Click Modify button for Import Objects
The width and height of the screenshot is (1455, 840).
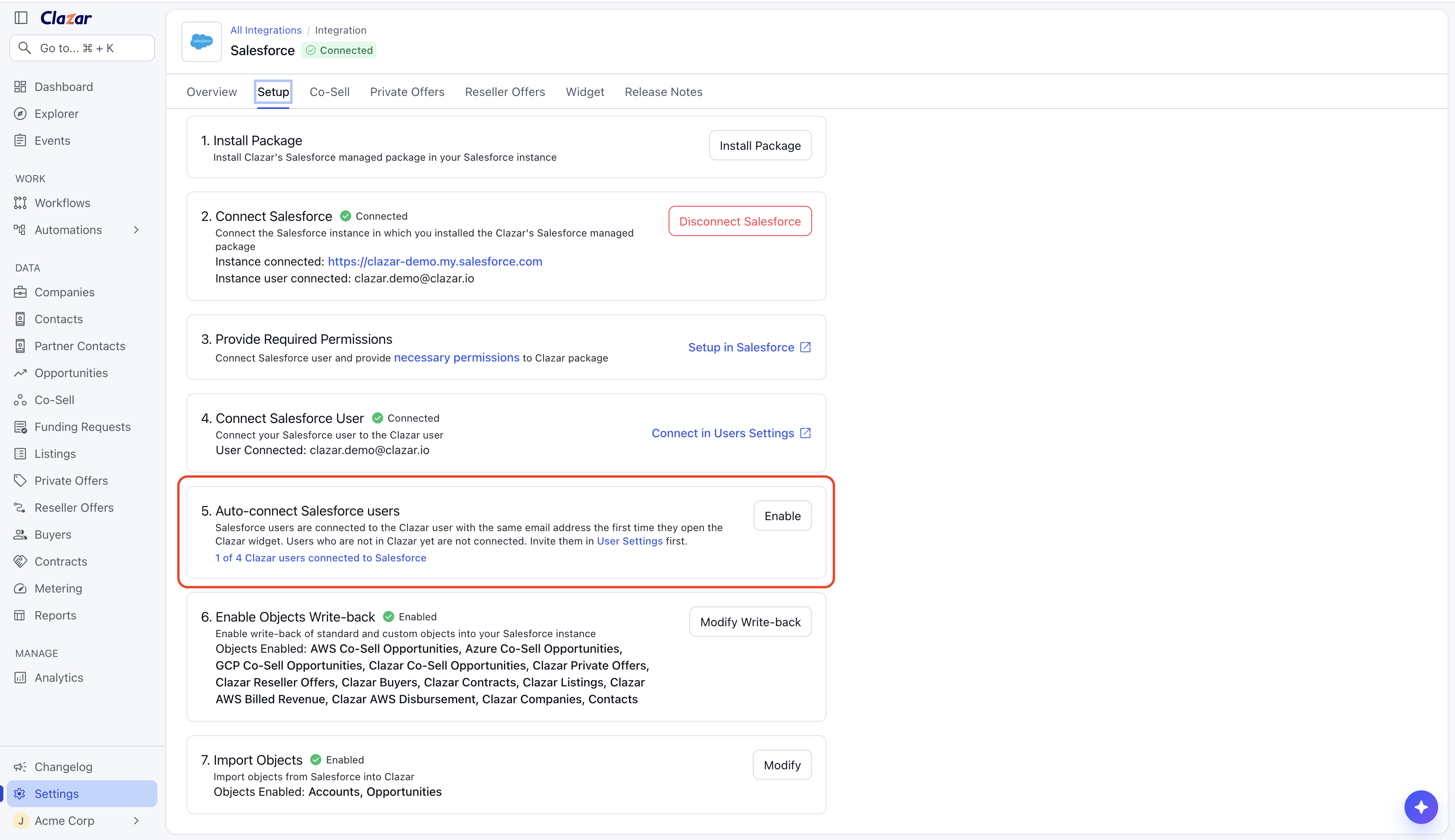point(782,765)
